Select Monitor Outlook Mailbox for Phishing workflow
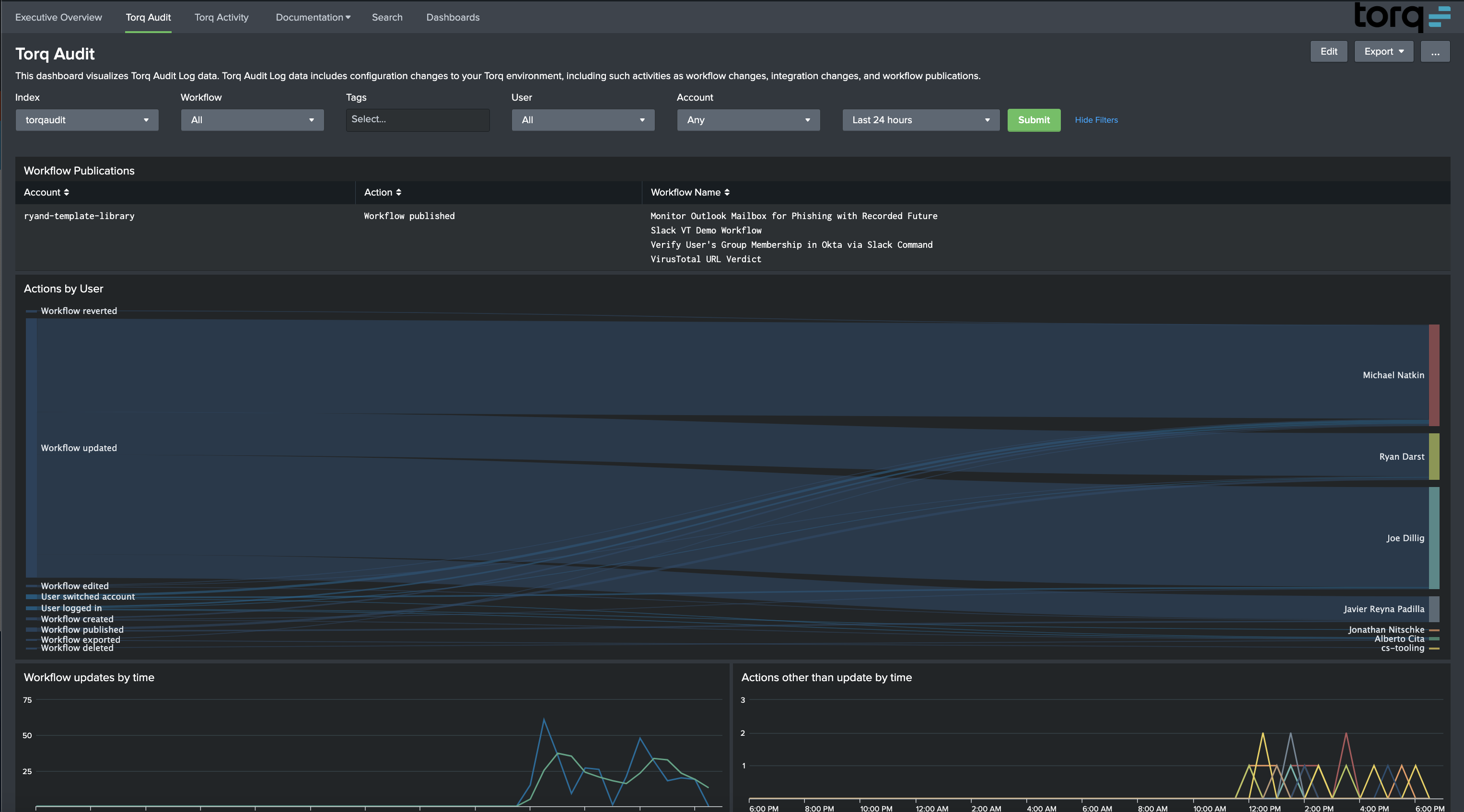The image size is (1464, 812). [x=794, y=216]
